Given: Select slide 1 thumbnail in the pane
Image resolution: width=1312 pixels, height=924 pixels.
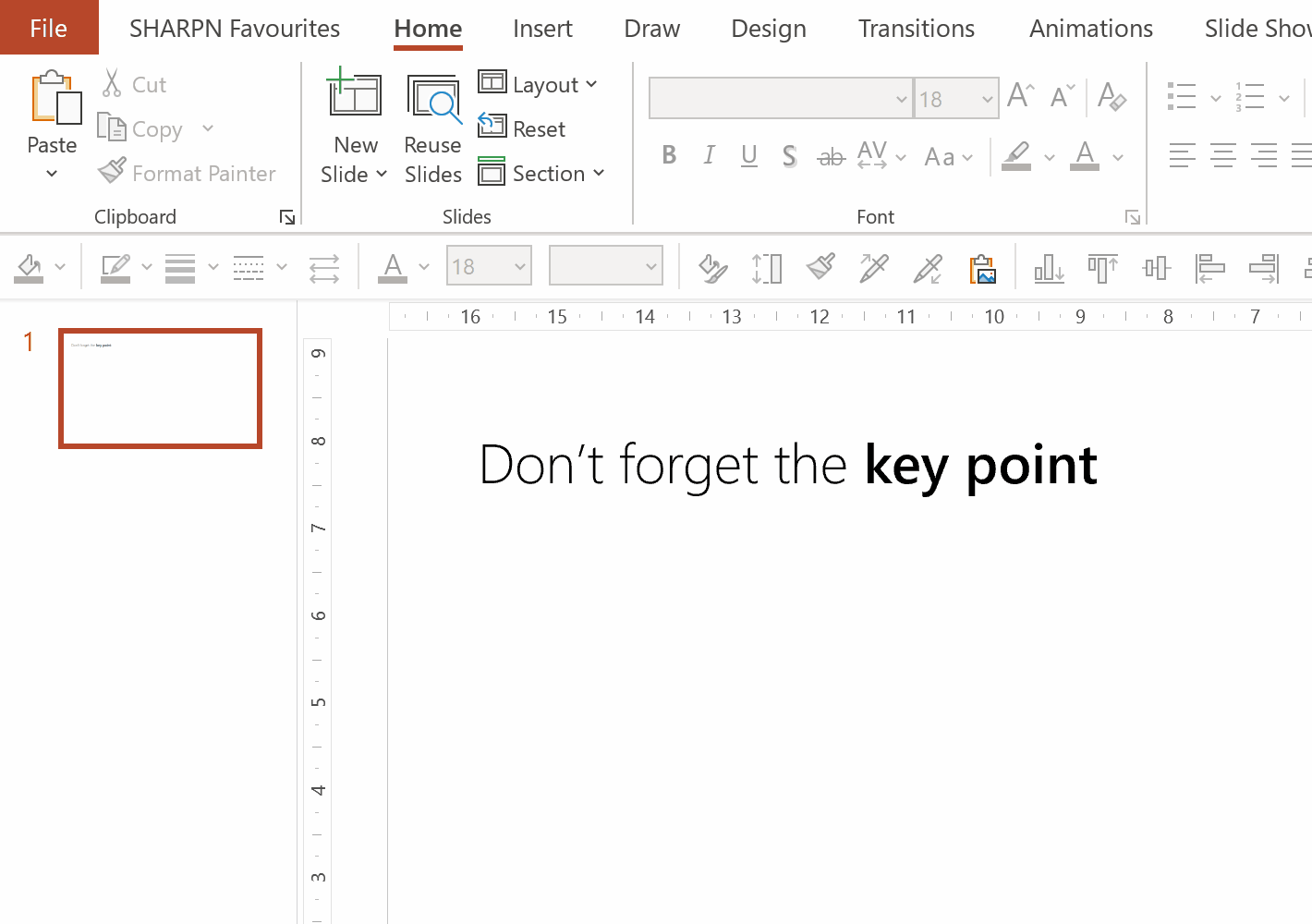Looking at the screenshot, I should pyautogui.click(x=160, y=388).
